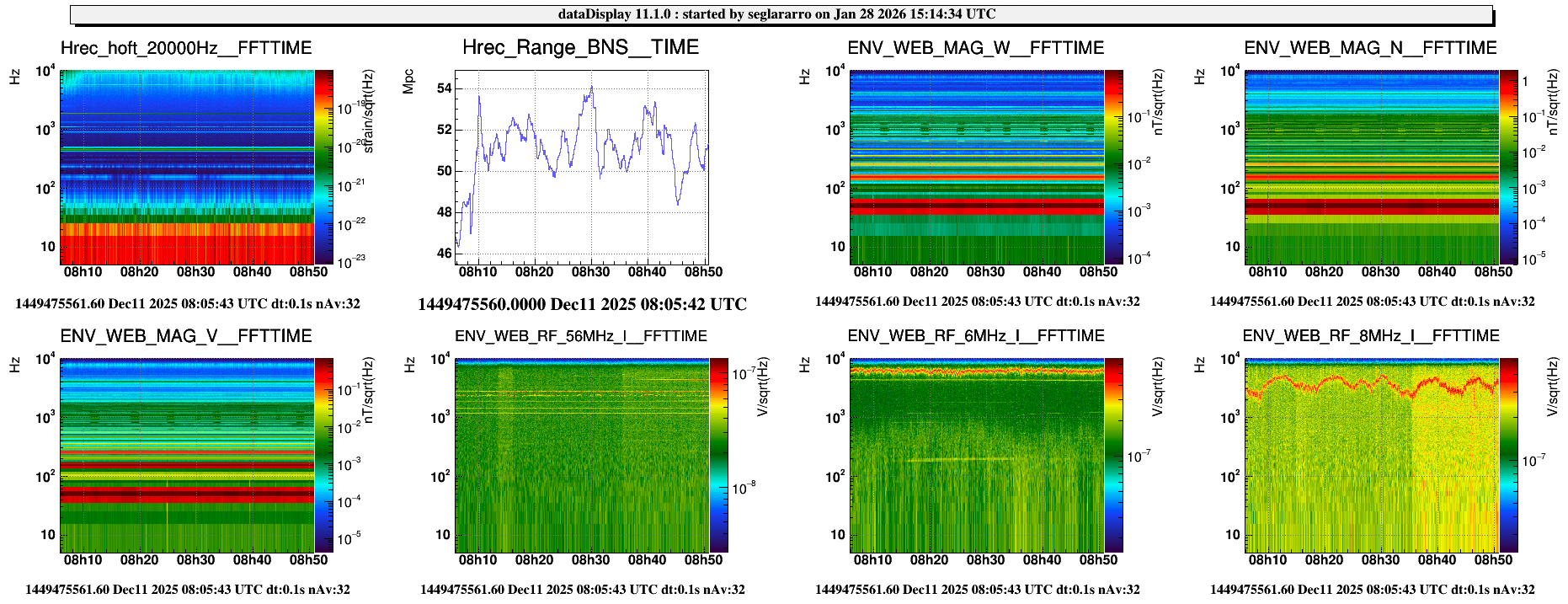
Task: Click the ENV_WEB_RF_6MHz spectrogram plot area
Action: (976, 455)
